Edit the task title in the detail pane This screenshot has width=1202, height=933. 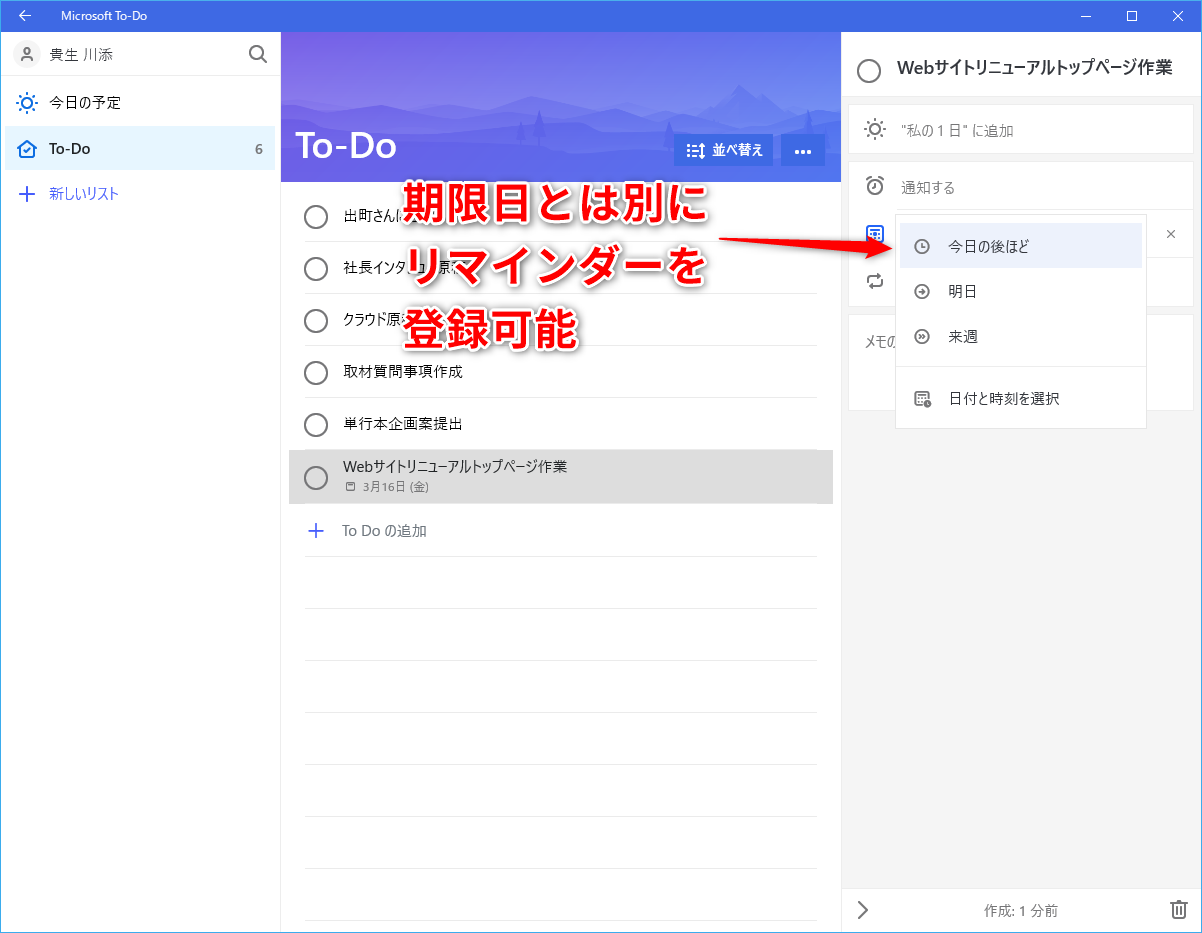[1035, 68]
